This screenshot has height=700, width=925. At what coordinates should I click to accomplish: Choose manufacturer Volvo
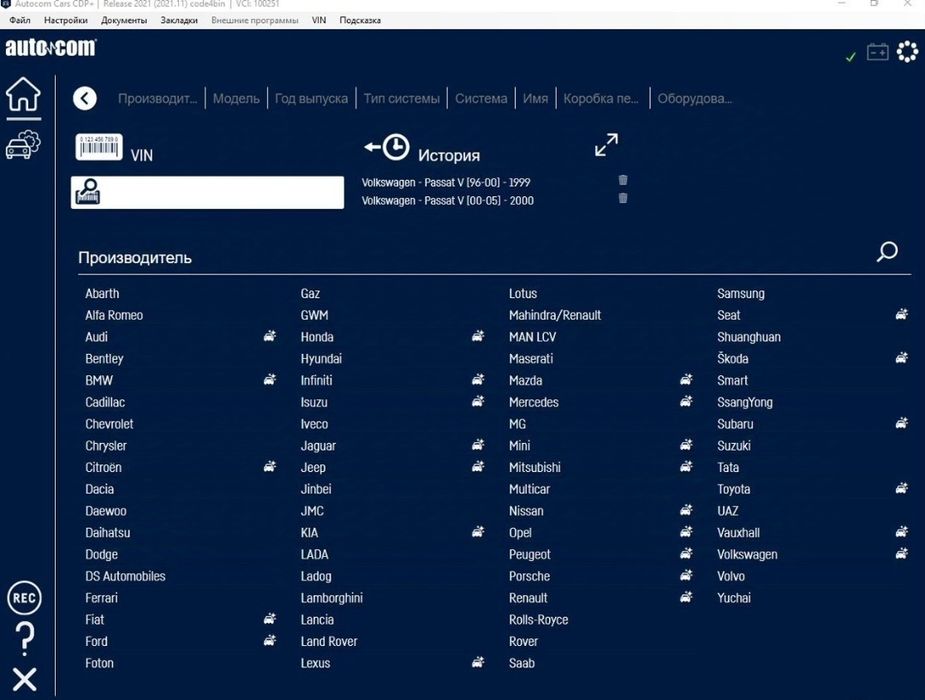tap(731, 576)
